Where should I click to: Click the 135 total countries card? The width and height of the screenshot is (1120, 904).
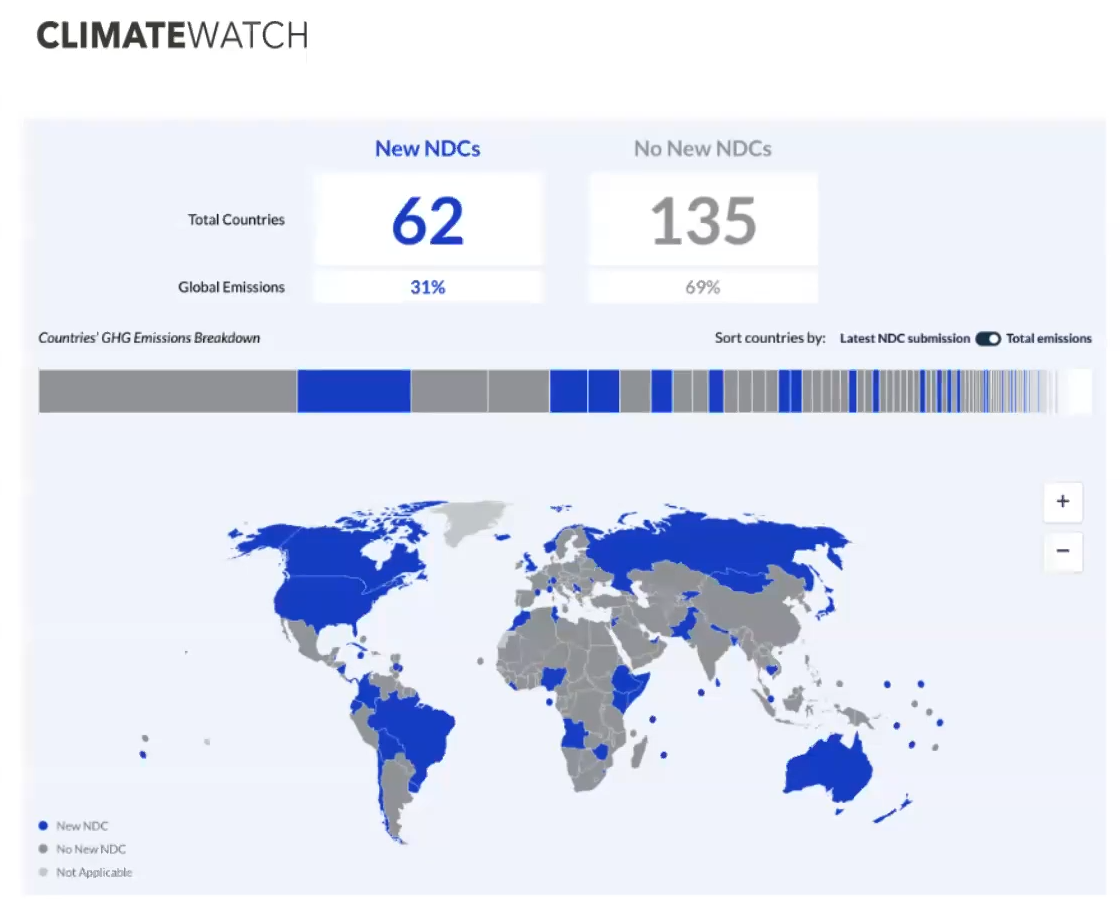tap(703, 220)
